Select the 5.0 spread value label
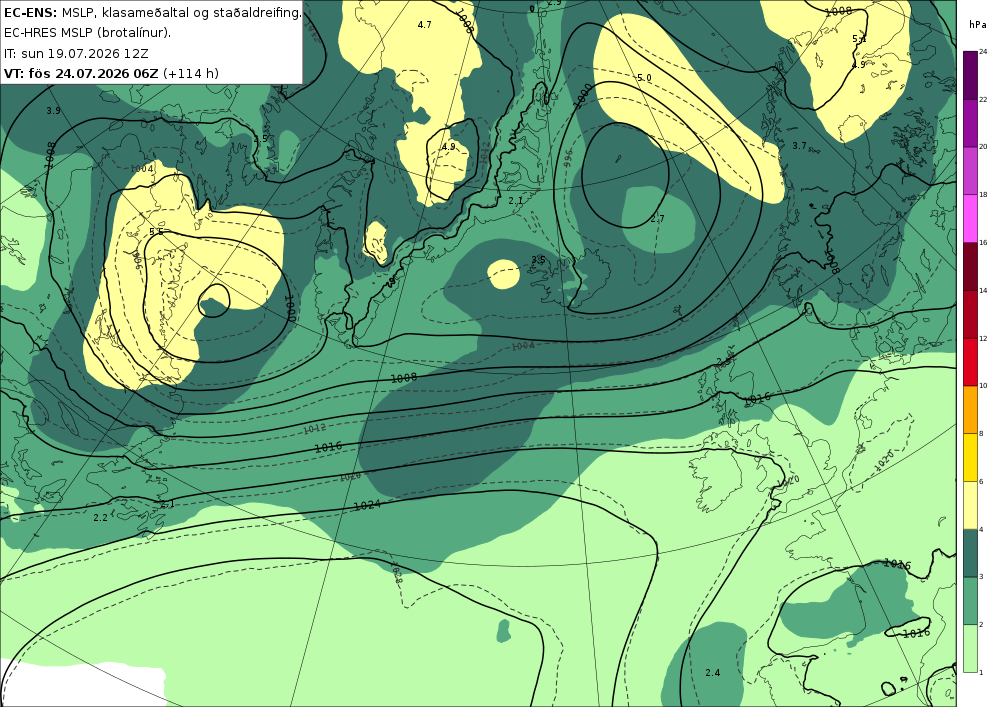 point(644,78)
